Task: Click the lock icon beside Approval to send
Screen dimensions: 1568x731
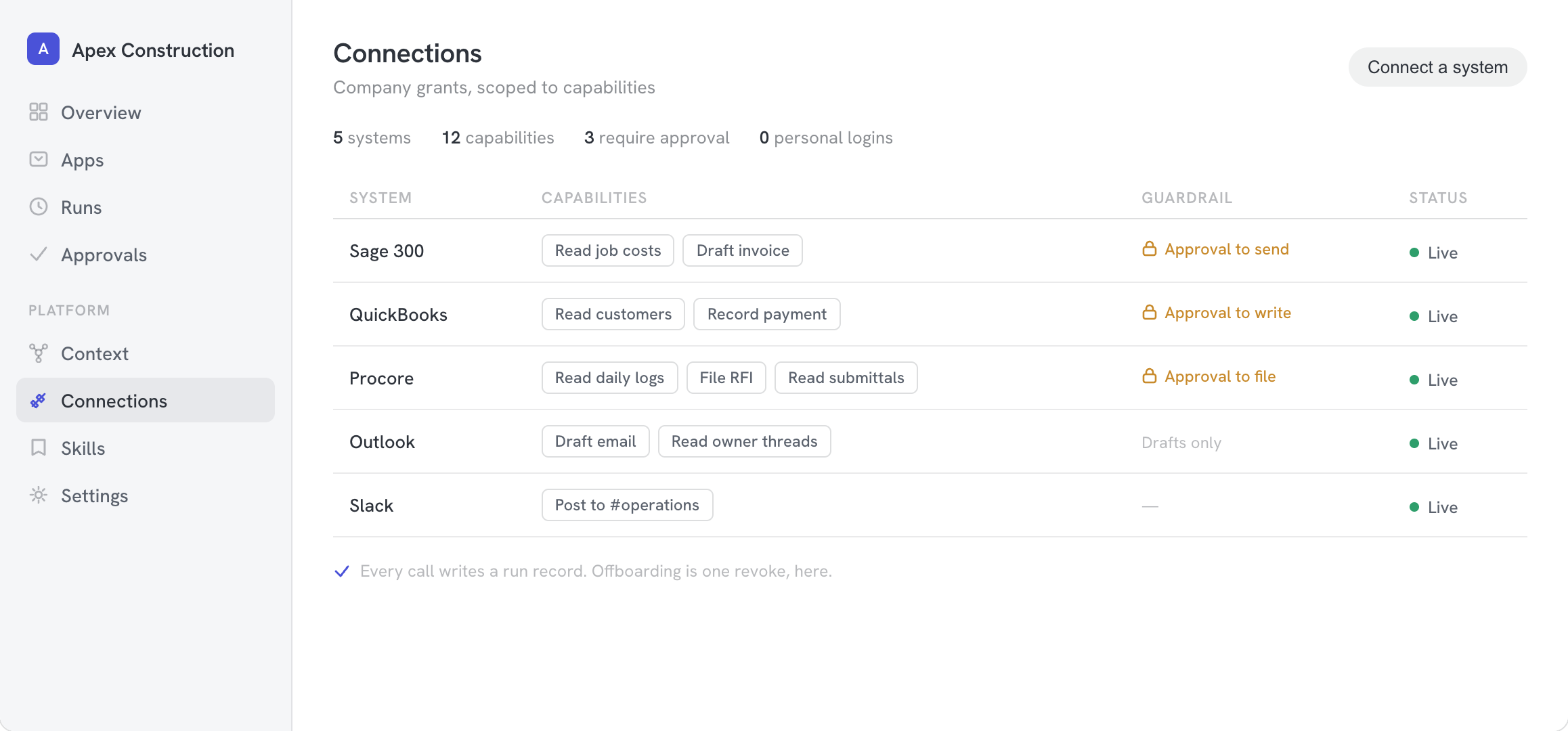Action: (x=1150, y=249)
